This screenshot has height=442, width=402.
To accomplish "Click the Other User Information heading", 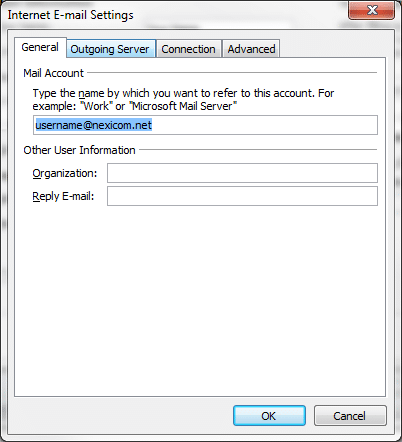I will 79,150.
